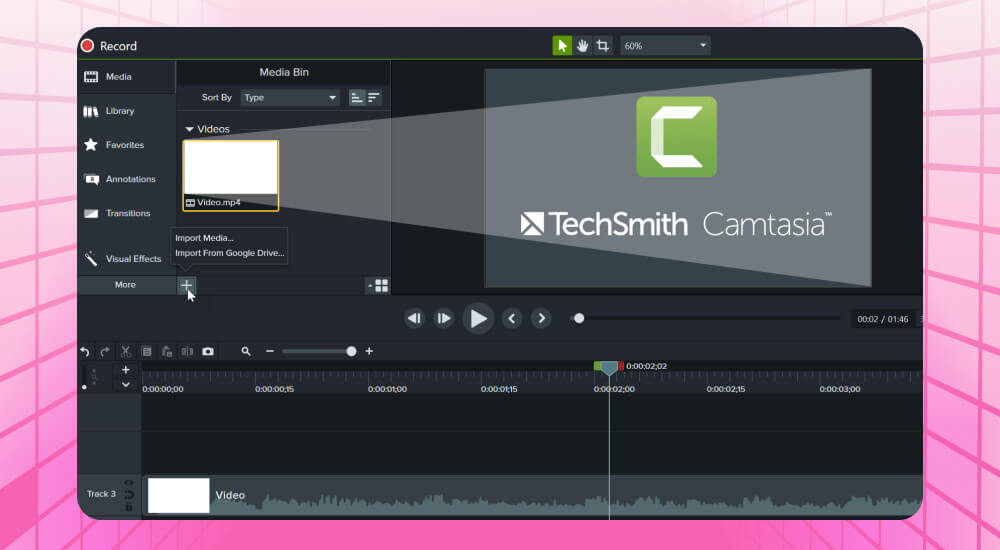Redo the last action
This screenshot has height=550, width=1000.
[x=105, y=352]
